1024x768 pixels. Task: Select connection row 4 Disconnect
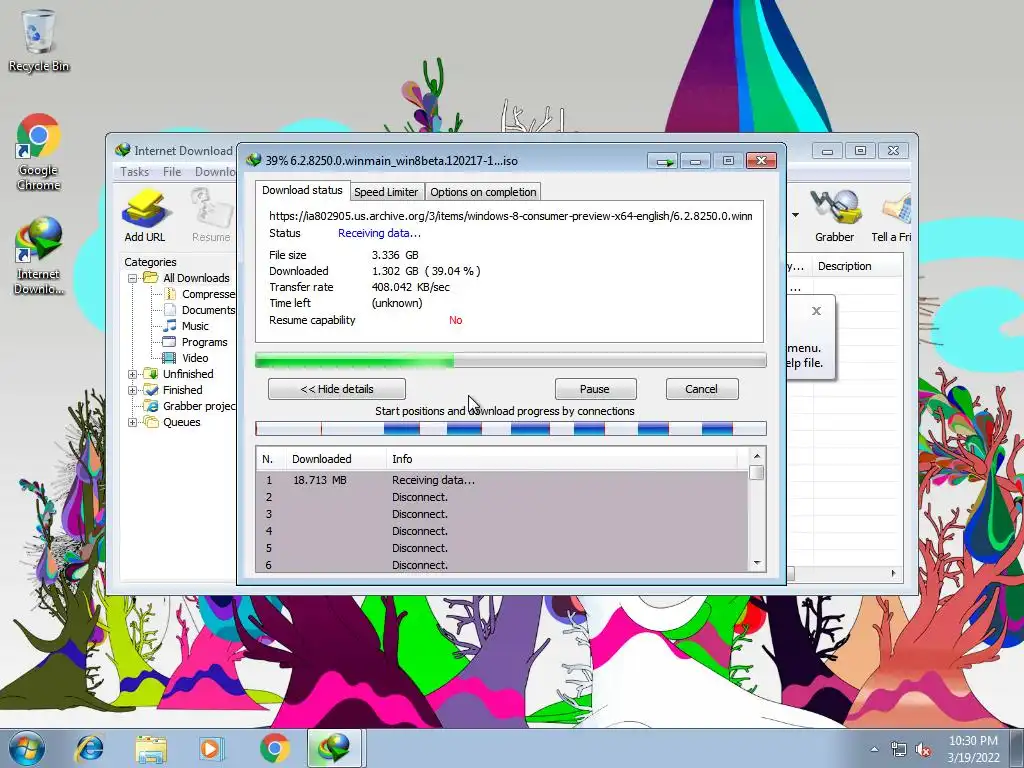[503, 531]
